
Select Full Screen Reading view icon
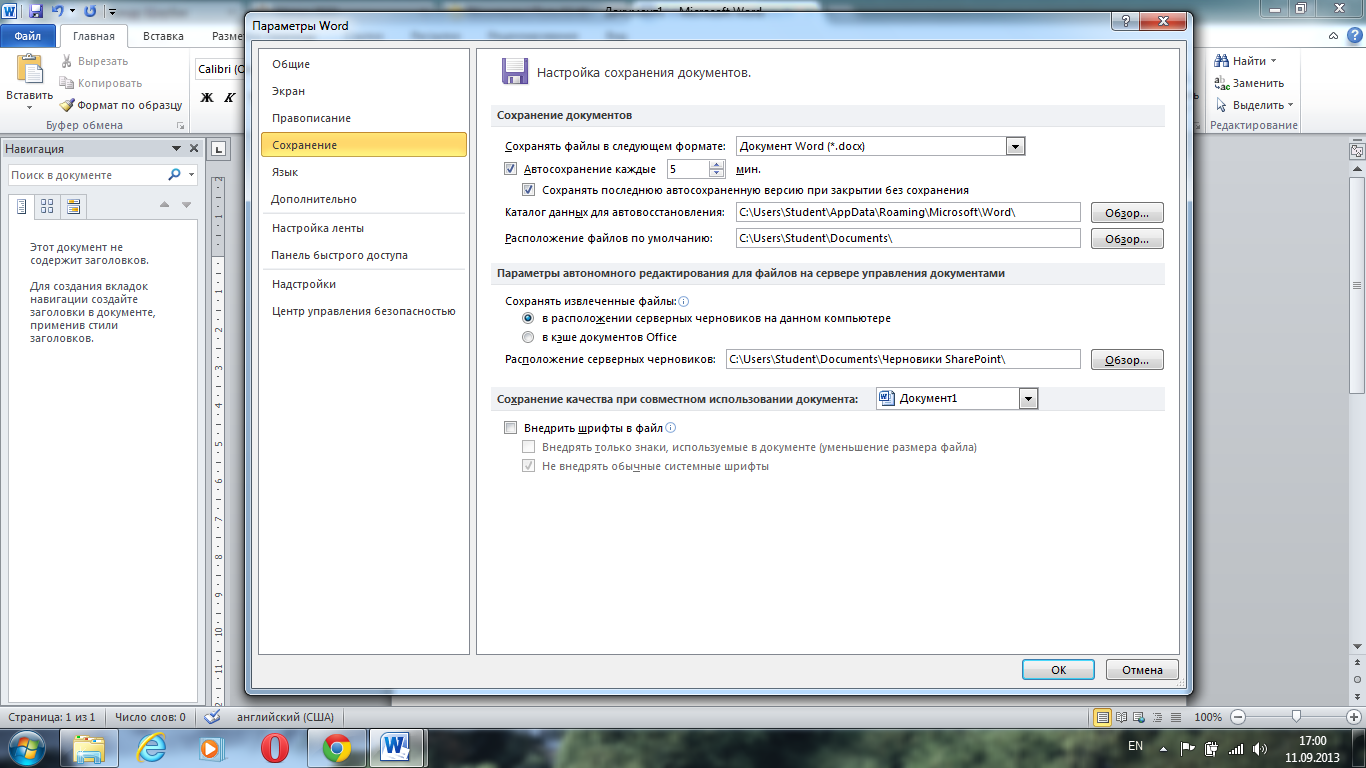pos(1121,717)
